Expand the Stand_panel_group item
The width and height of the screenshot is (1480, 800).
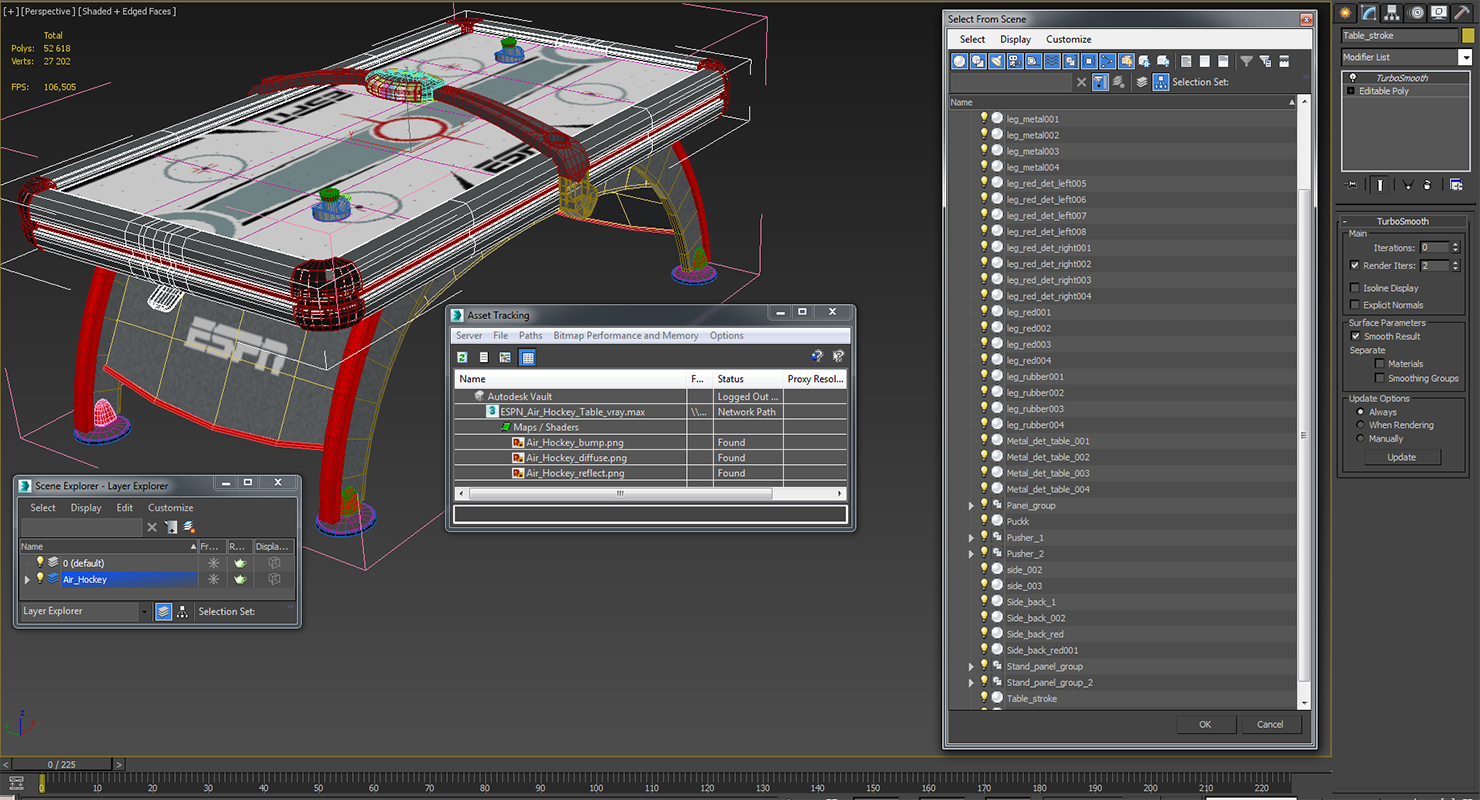pos(971,667)
